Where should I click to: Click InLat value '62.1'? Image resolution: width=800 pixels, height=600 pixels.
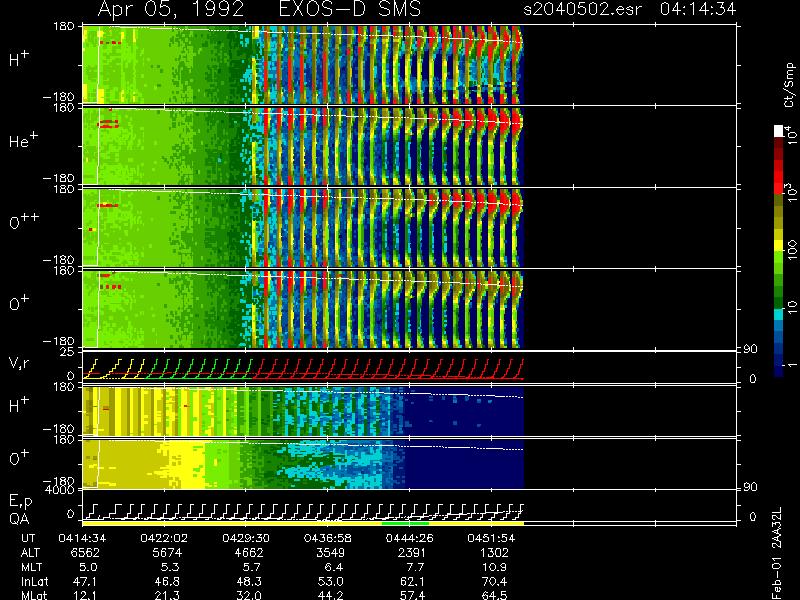pyautogui.click(x=412, y=581)
